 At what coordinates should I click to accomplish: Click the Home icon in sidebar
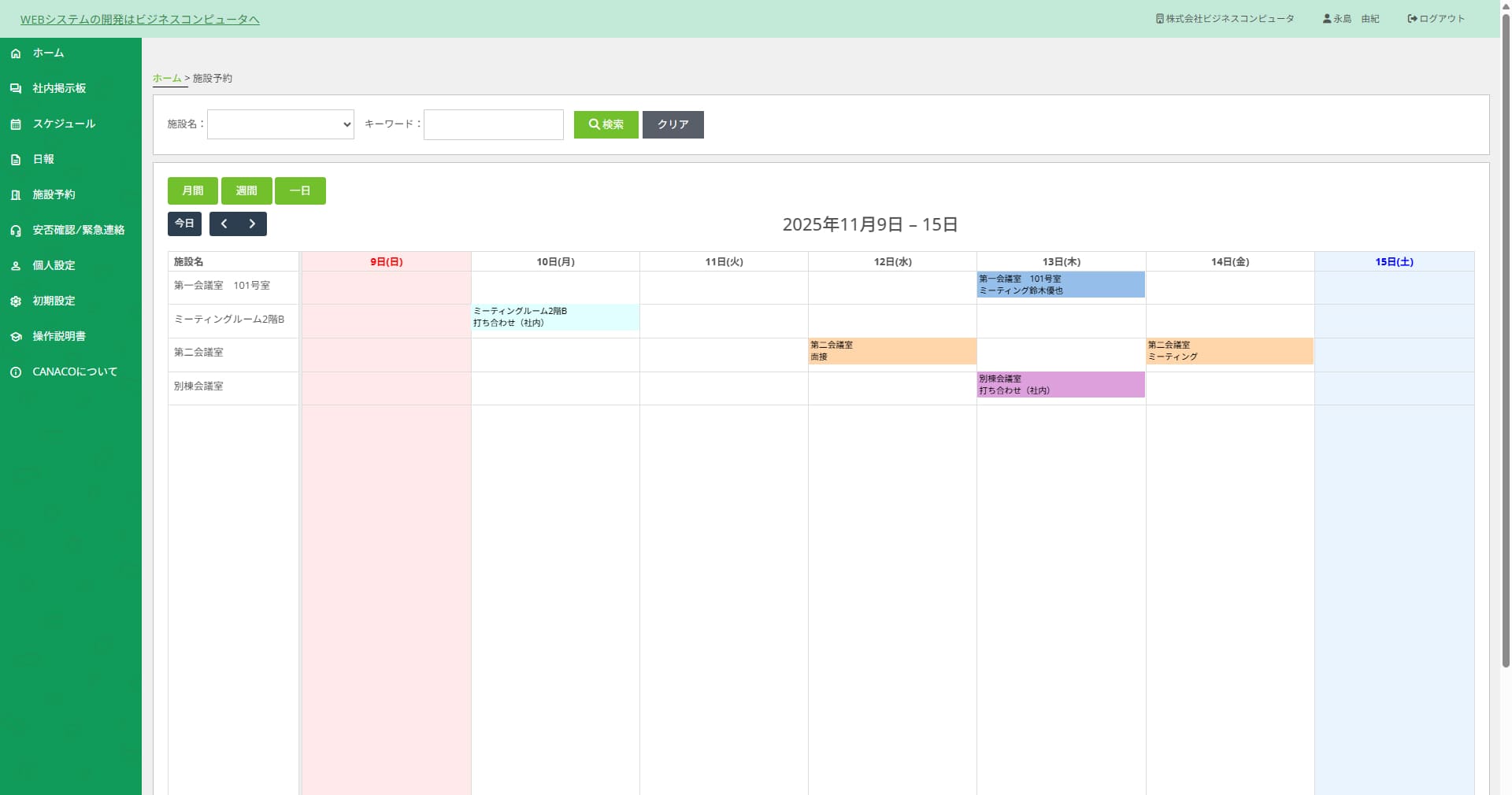pyautogui.click(x=16, y=54)
